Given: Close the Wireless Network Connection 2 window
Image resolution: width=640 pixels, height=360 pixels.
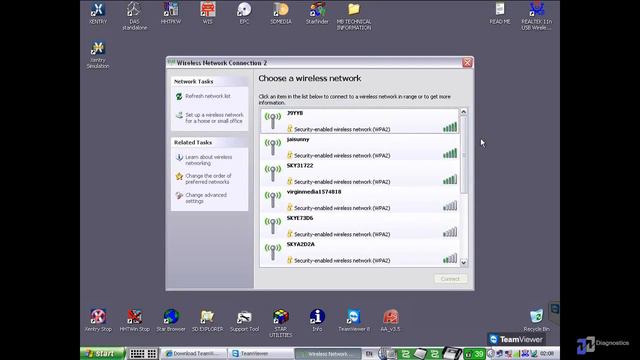Looking at the screenshot, I should pos(467,62).
